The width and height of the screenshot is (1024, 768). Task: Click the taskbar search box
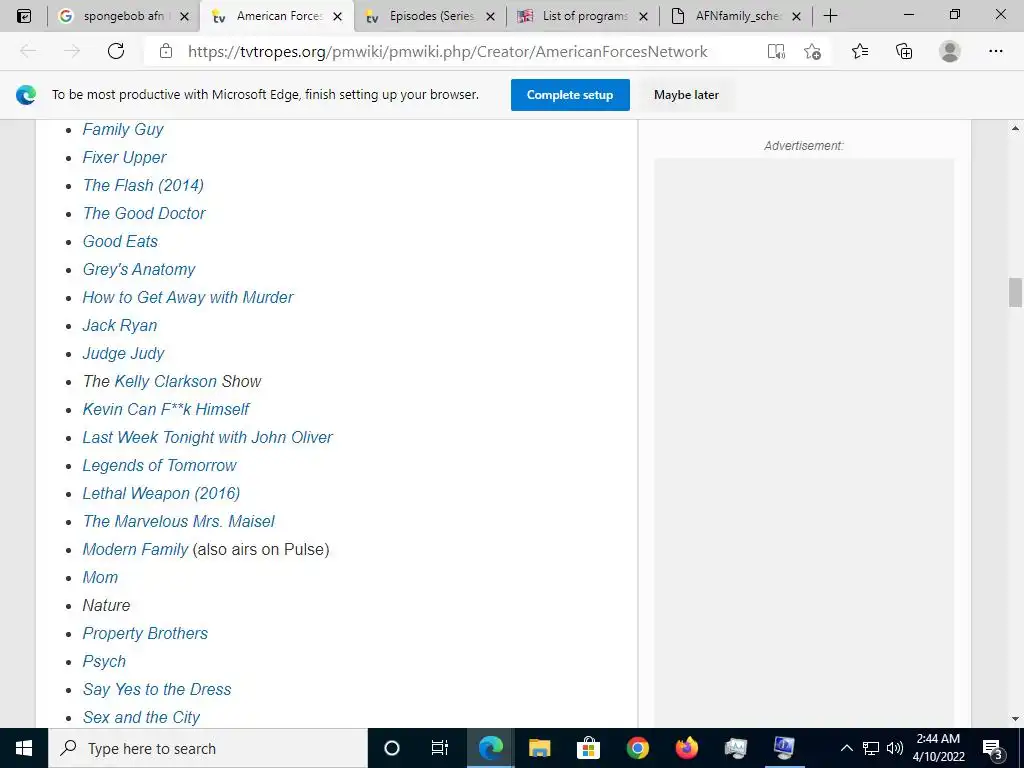click(x=208, y=748)
